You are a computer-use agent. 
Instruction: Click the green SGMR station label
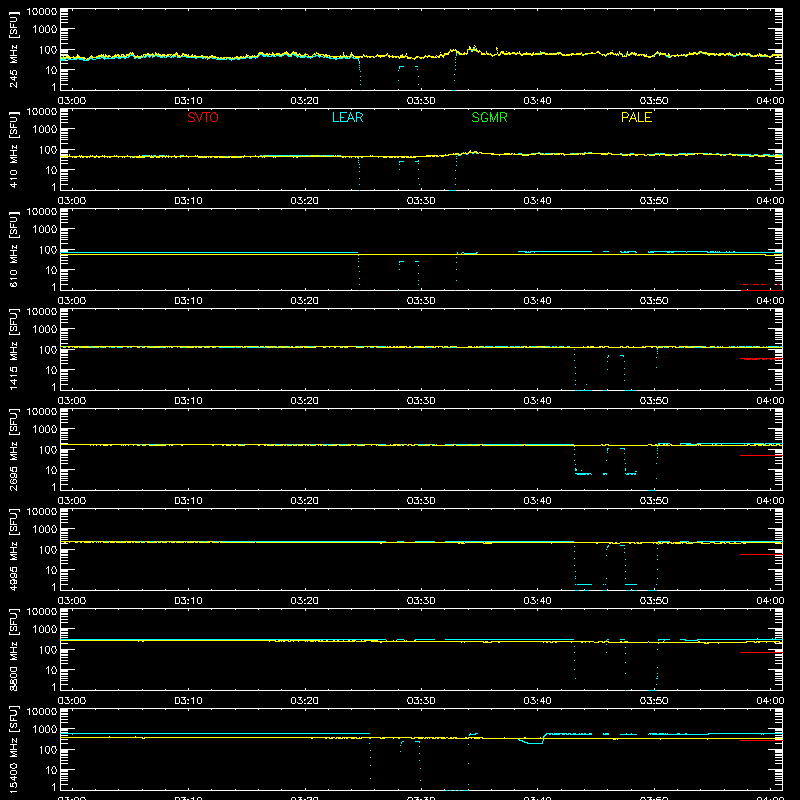[x=489, y=117]
